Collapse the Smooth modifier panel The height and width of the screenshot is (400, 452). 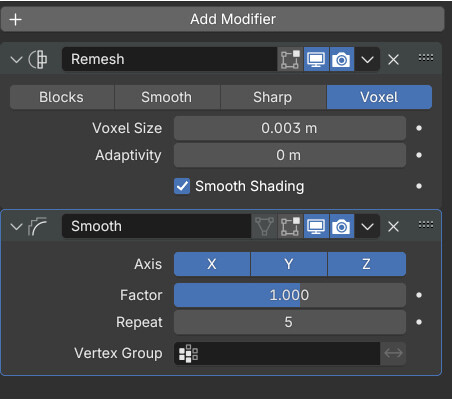click(x=16, y=227)
